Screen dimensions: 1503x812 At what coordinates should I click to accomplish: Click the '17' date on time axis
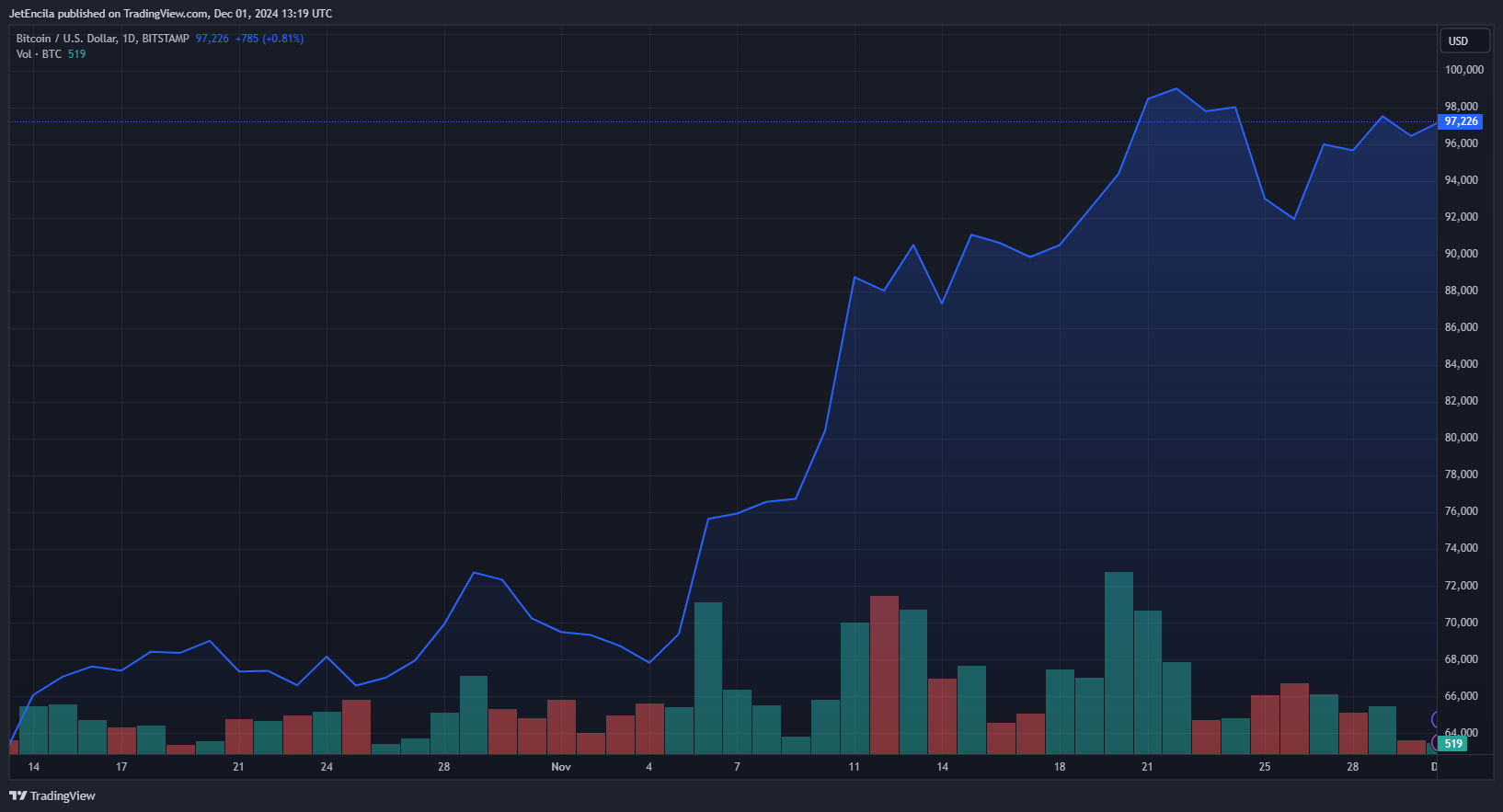pyautogui.click(x=121, y=767)
